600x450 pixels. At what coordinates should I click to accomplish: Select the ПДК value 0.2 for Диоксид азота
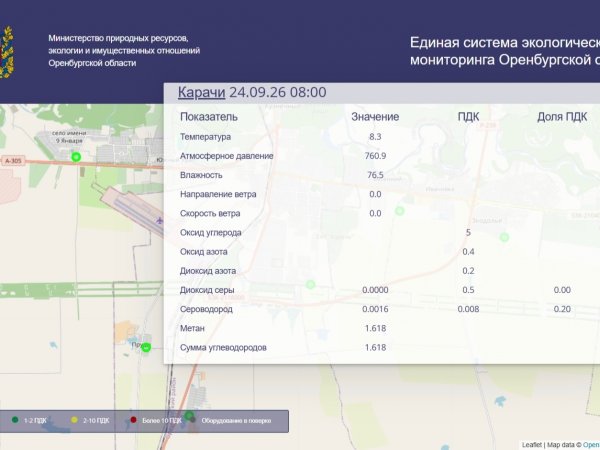tap(468, 271)
